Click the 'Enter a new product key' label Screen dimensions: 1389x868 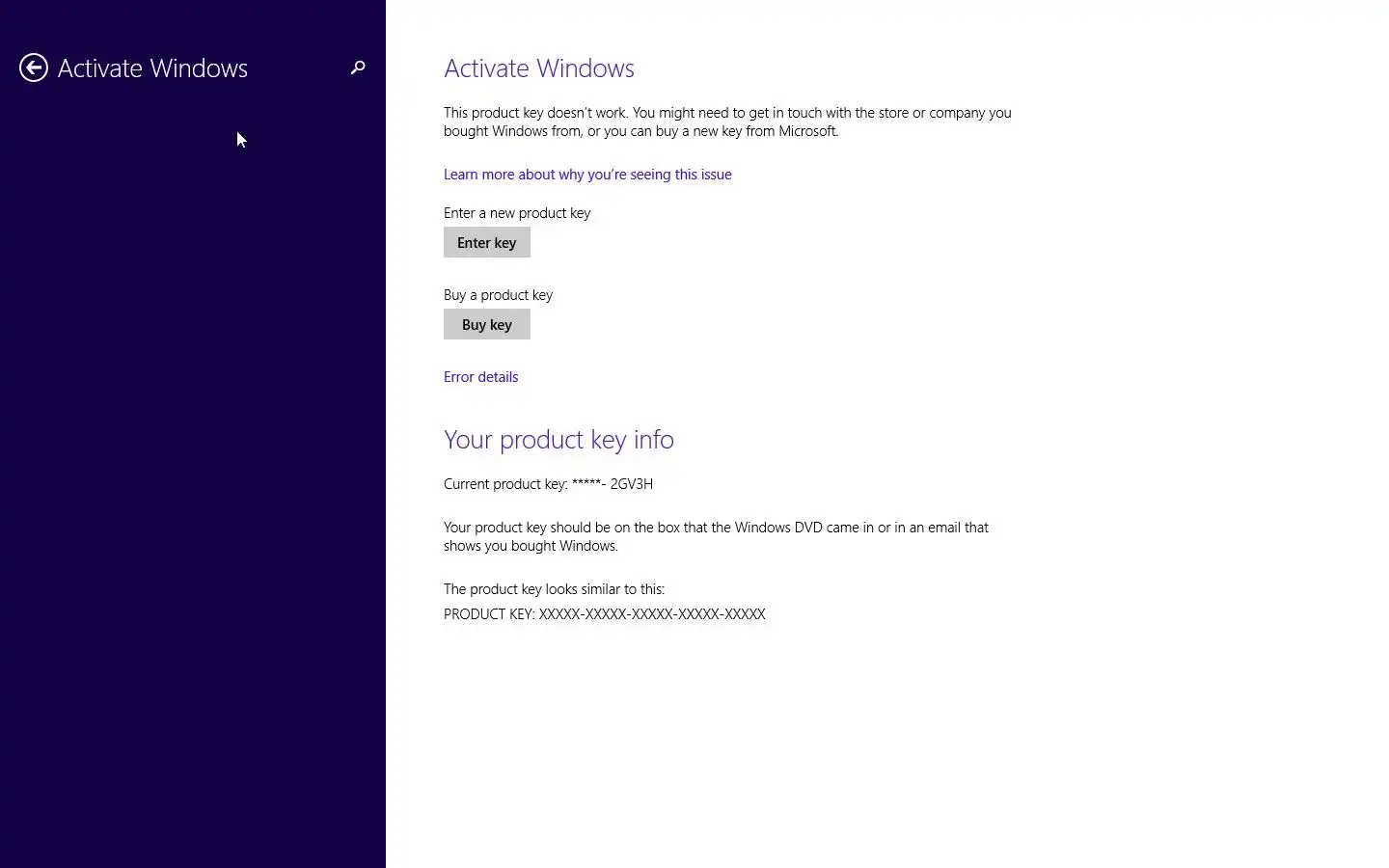pyautogui.click(x=517, y=213)
